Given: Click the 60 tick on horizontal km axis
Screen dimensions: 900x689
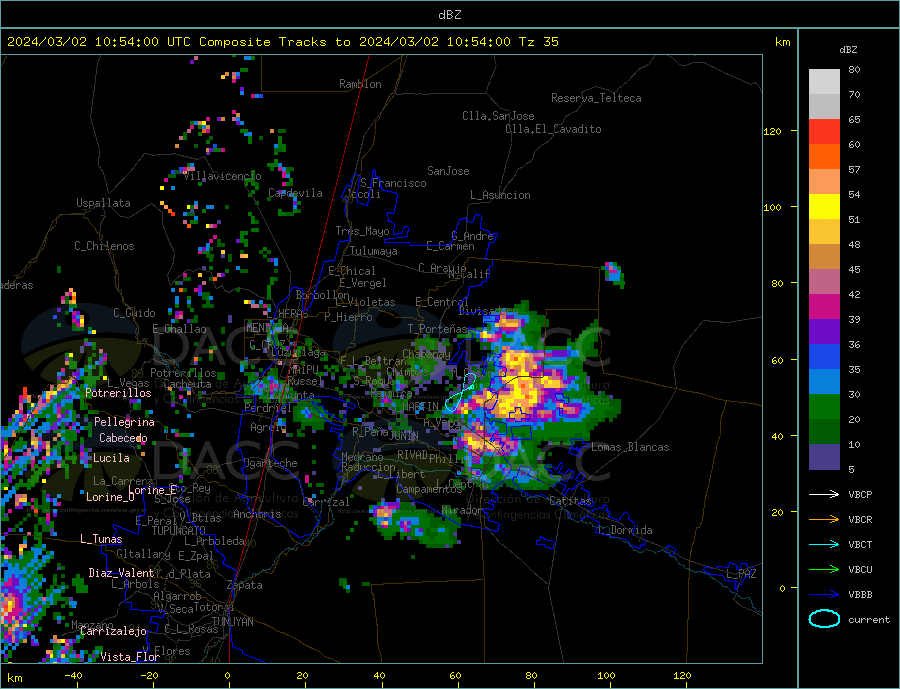Looking at the screenshot, I should (x=455, y=676).
